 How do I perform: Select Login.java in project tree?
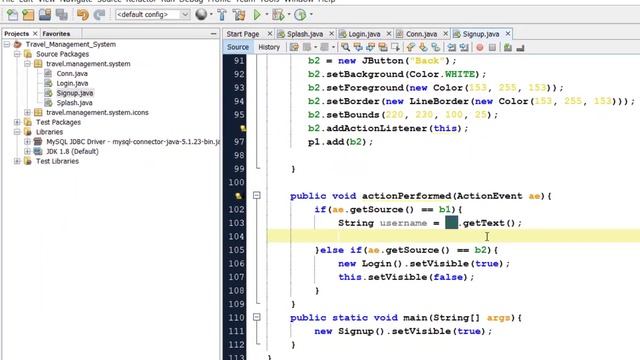tap(72, 83)
